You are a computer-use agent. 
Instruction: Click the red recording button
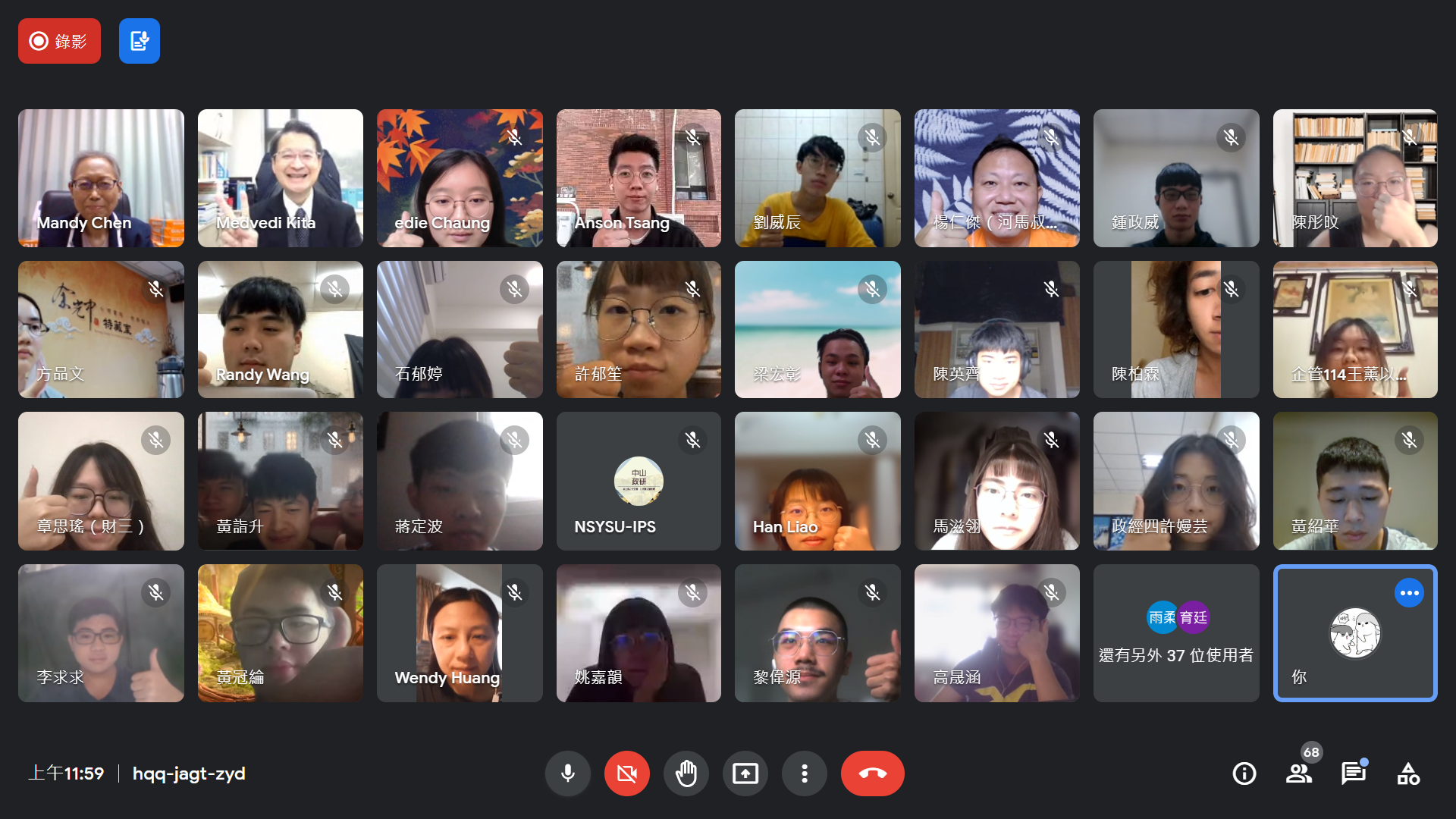59,41
